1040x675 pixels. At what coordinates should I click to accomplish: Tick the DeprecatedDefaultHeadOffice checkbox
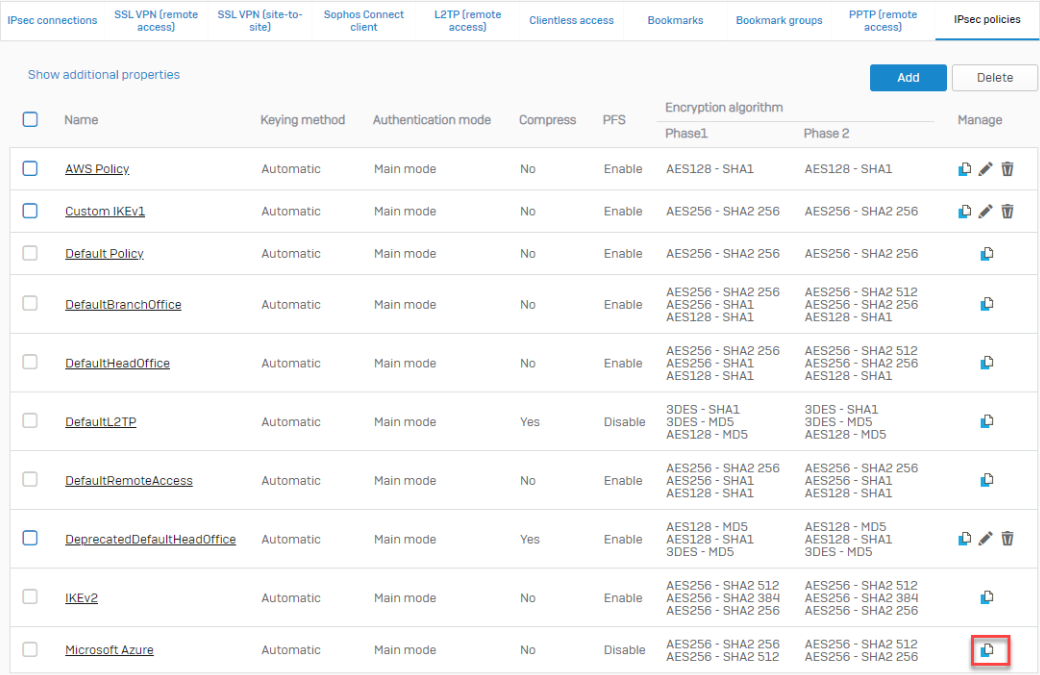pos(30,538)
